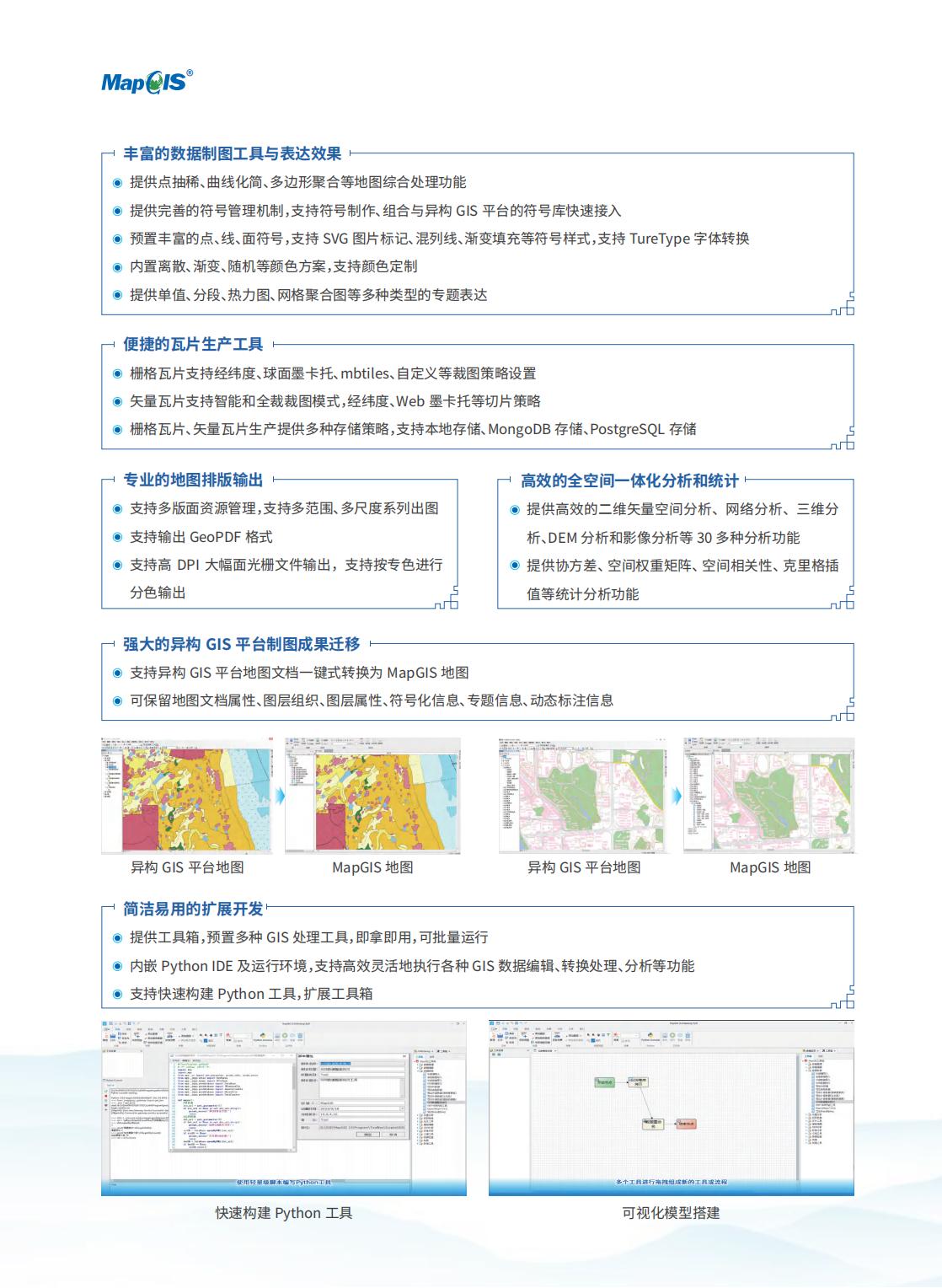Open the city street MapGIS 地图 screenshot
Screen dimensions: 942x1288
(769, 796)
